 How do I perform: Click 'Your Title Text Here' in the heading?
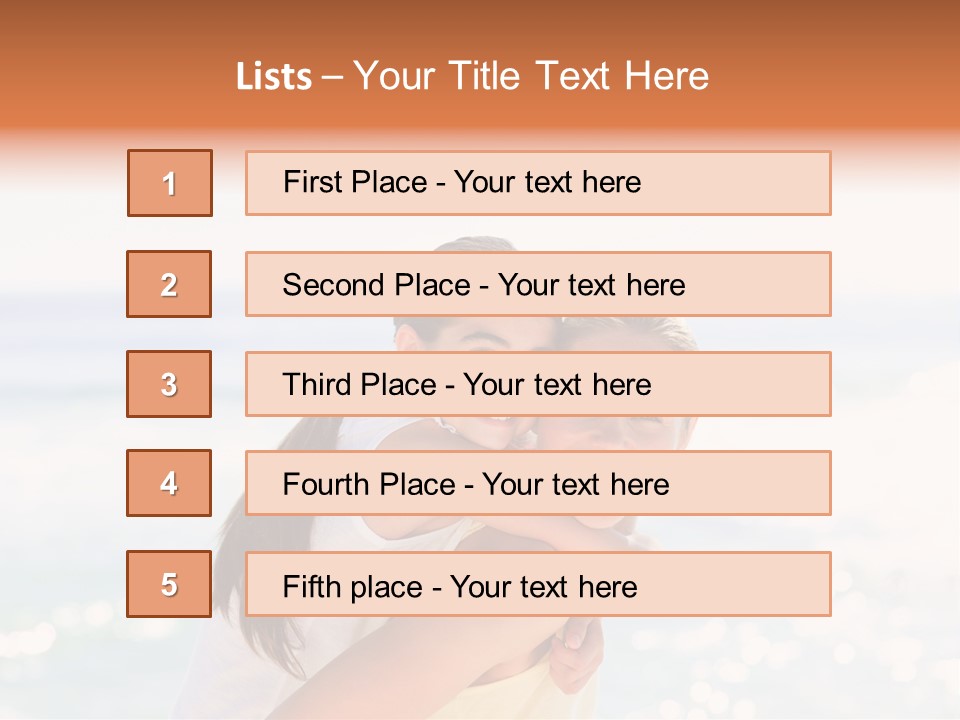530,76
